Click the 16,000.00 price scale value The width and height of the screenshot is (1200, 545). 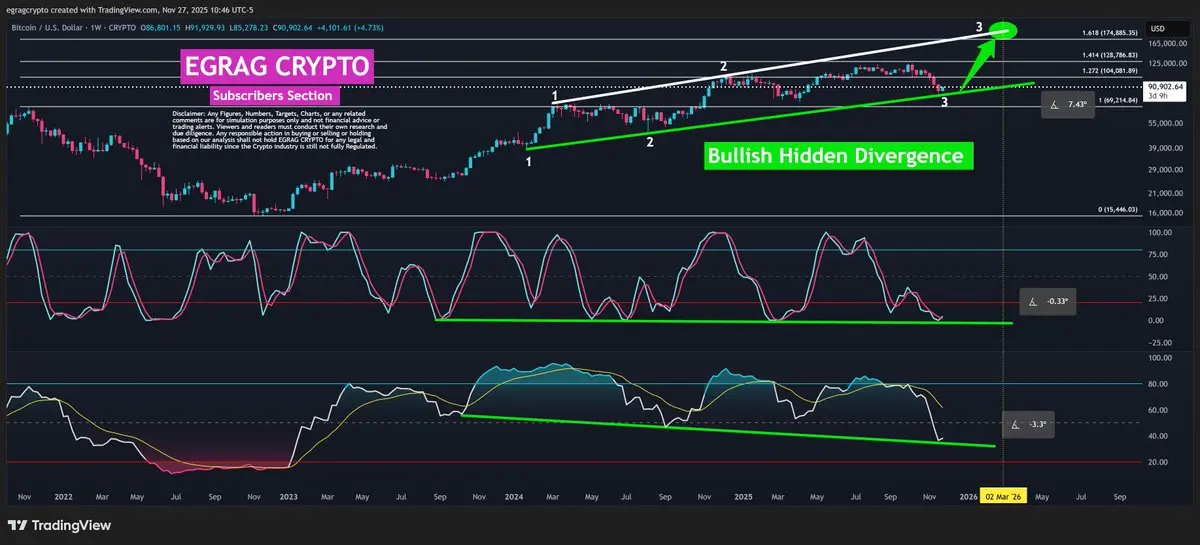(x=1166, y=213)
